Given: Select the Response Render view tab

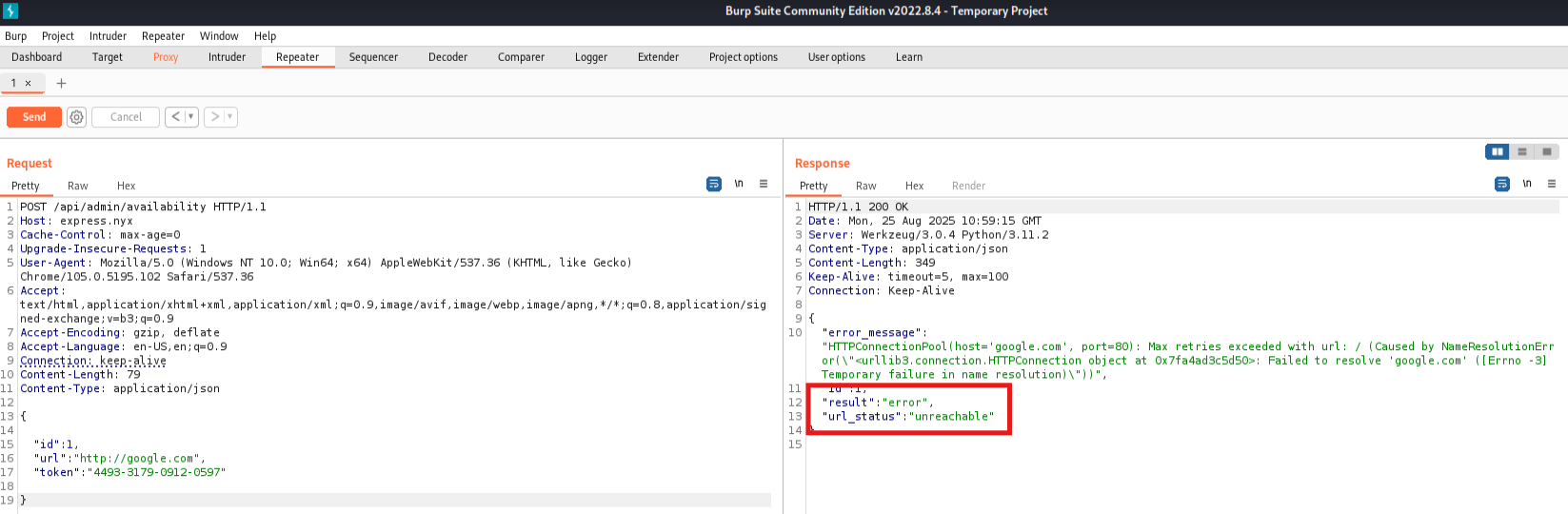Looking at the screenshot, I should click(x=968, y=186).
